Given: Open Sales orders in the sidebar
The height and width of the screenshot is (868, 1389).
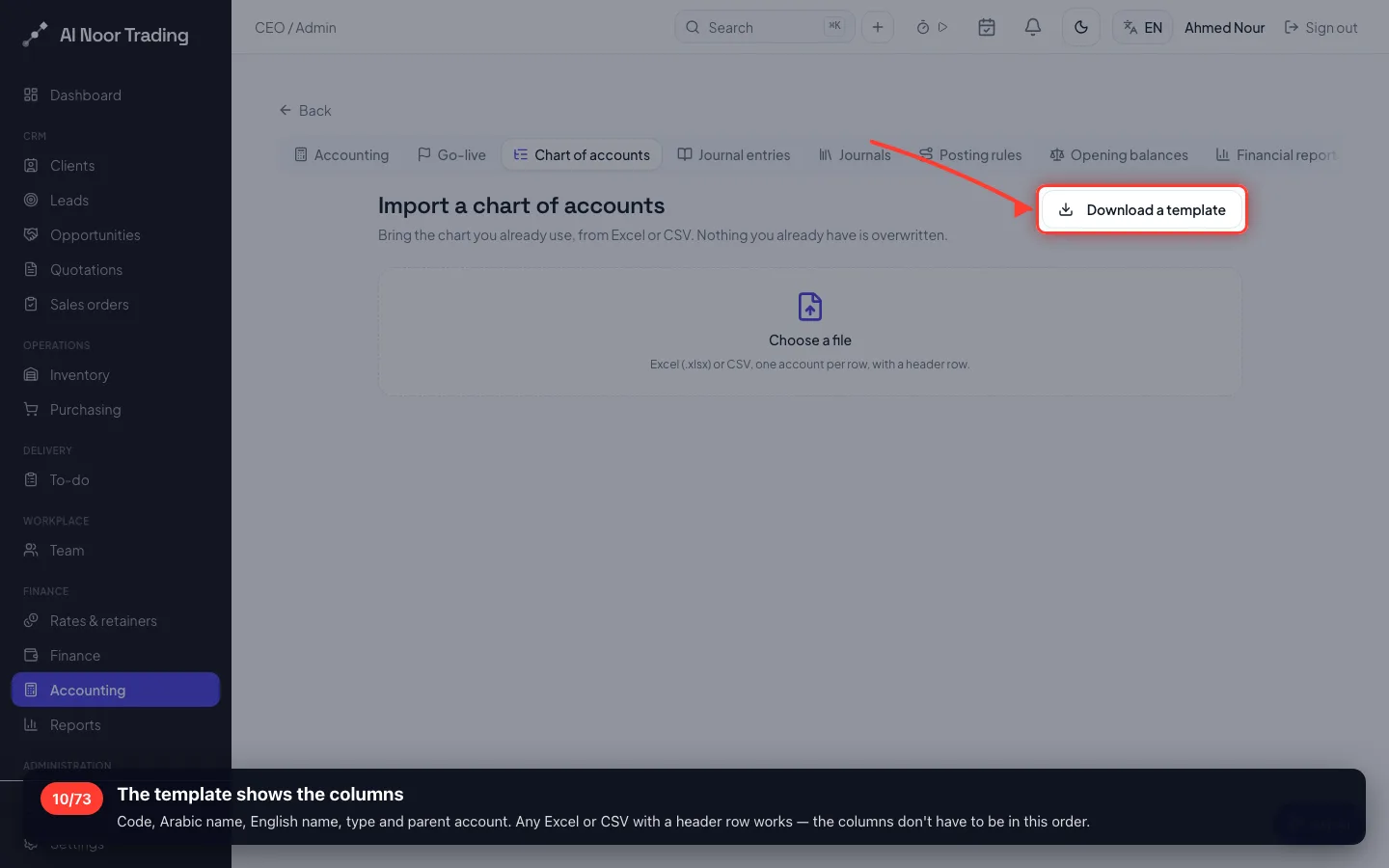Looking at the screenshot, I should [116, 304].
